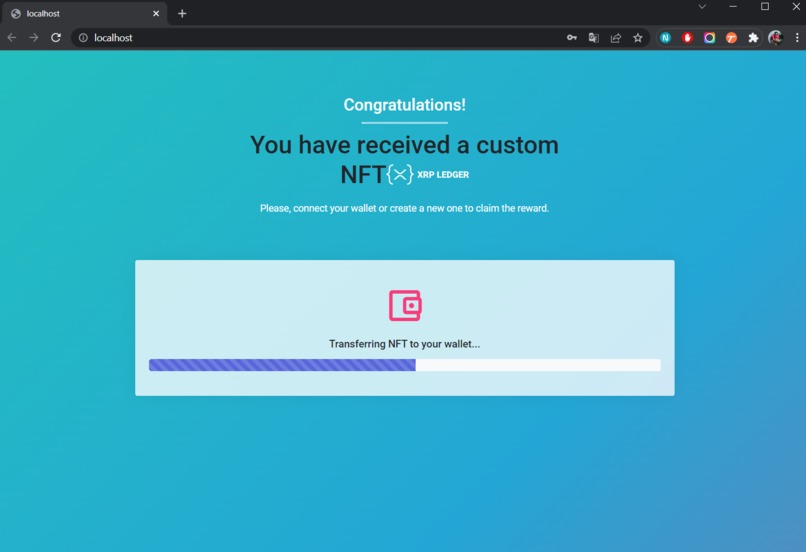This screenshot has width=806, height=552.
Task: Open the Extensions puzzle piece menu
Action: click(x=753, y=38)
